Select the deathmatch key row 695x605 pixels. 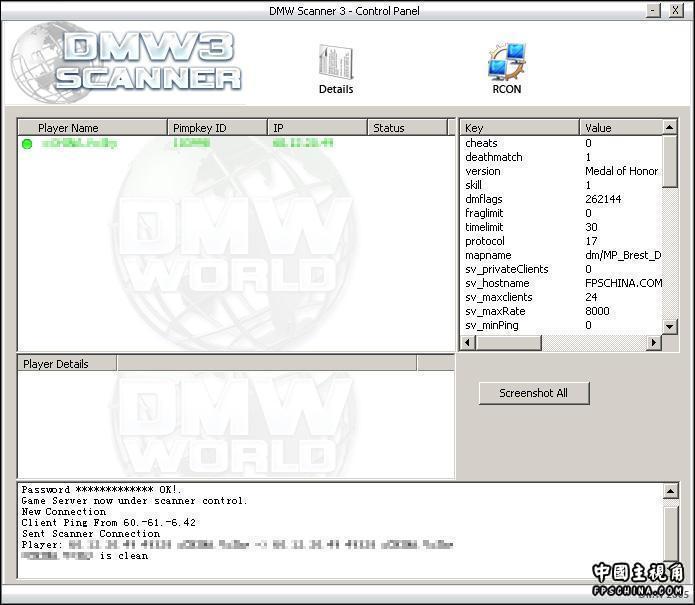562,157
